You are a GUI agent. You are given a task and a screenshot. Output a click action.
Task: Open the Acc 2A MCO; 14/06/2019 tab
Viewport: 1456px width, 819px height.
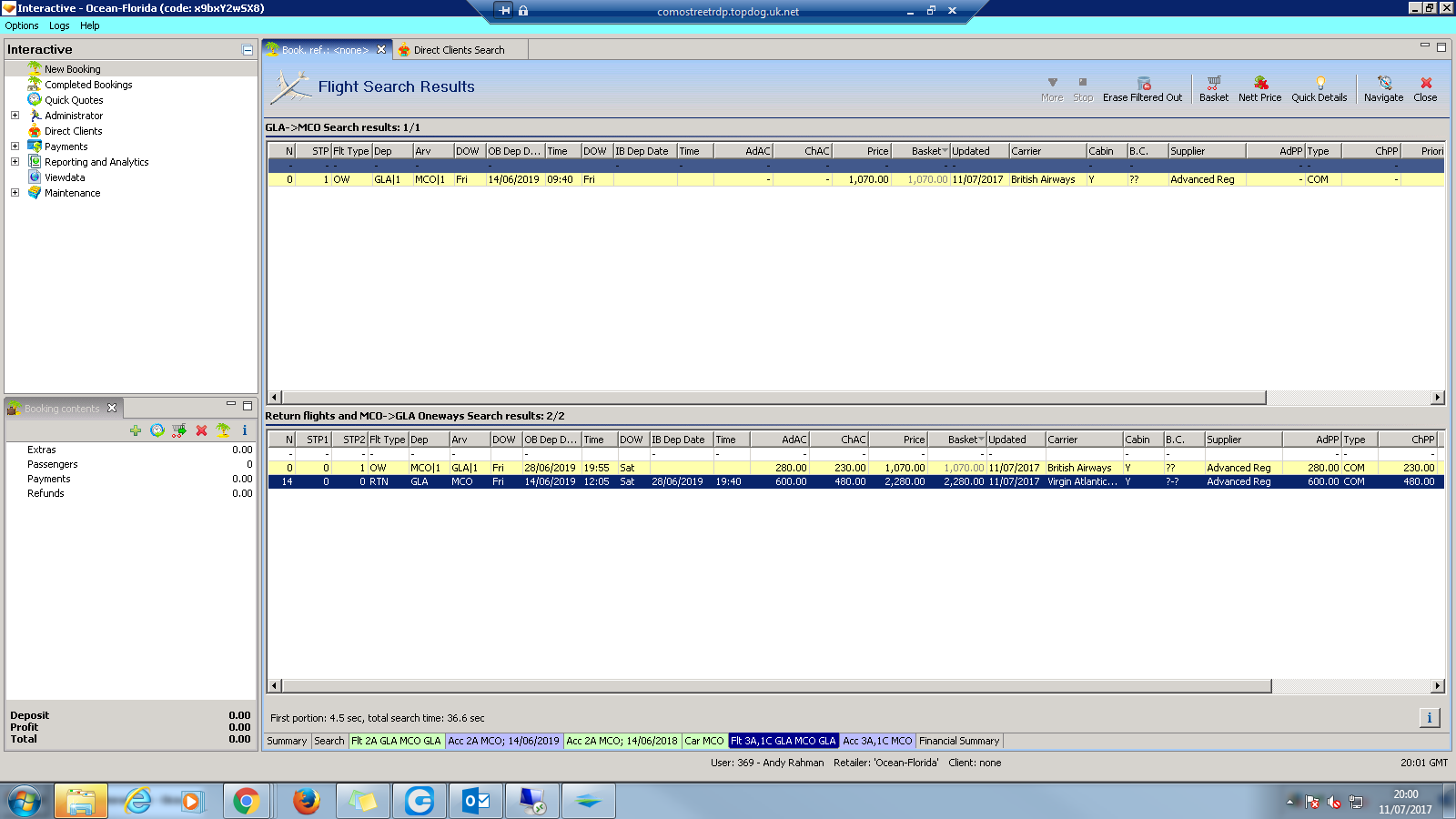coord(503,741)
